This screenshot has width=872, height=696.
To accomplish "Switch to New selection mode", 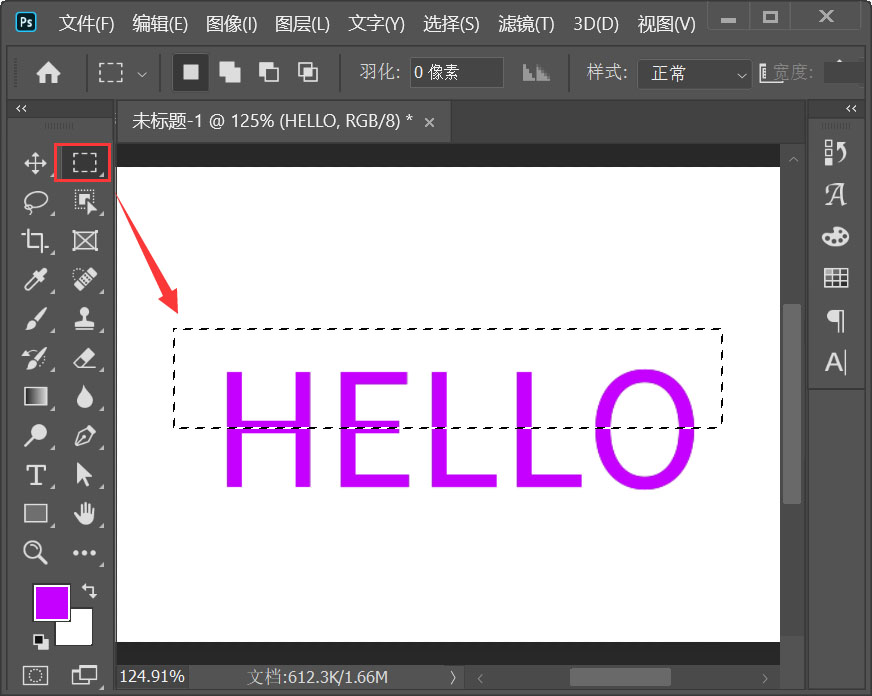I will (189, 72).
